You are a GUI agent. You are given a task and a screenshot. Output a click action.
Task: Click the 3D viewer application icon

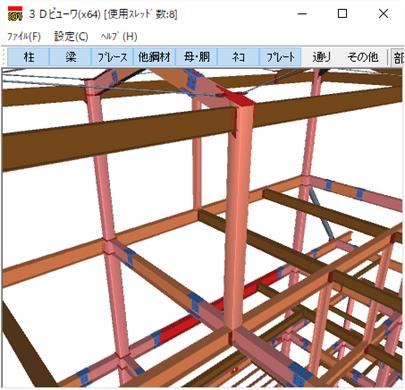click(15, 14)
